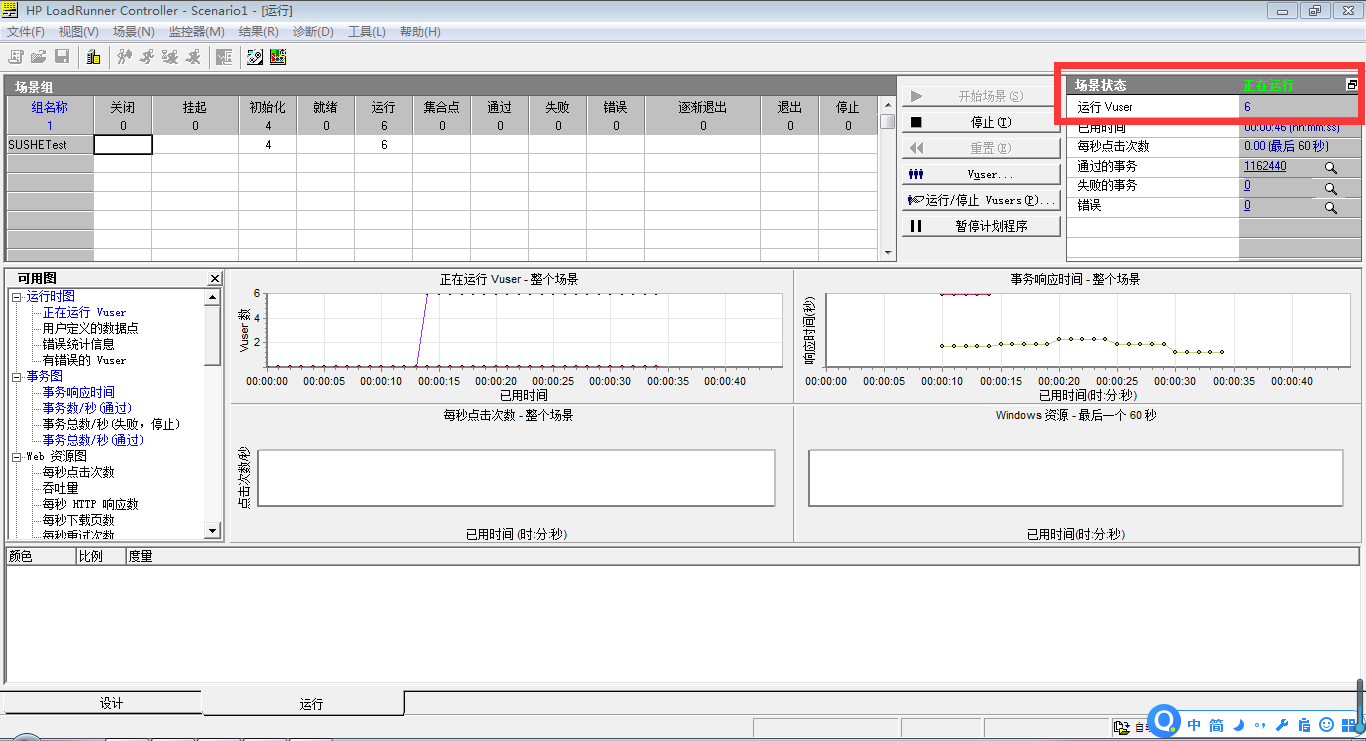Click the Vuser... button

click(980, 174)
